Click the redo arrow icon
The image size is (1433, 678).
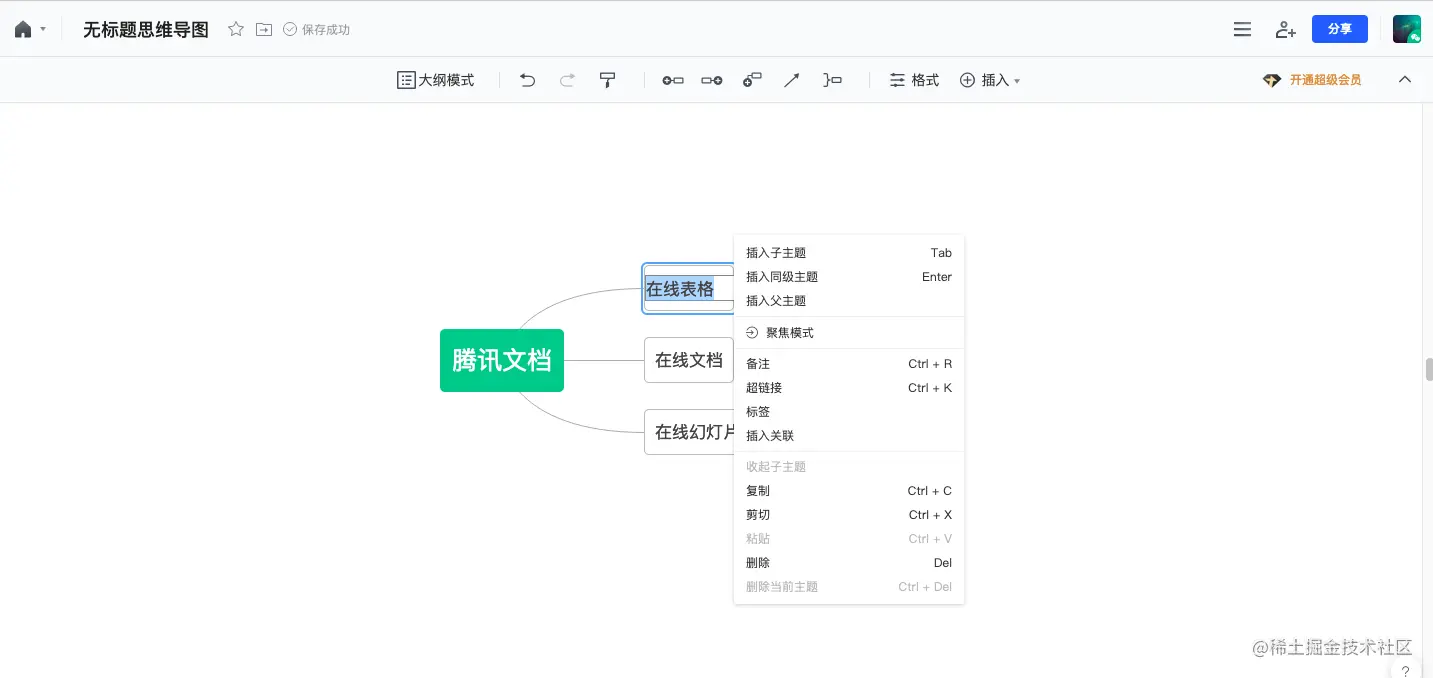[567, 80]
